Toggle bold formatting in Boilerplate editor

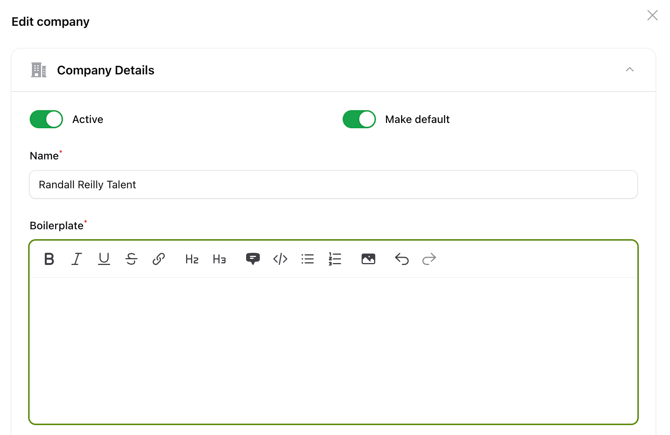tap(49, 259)
